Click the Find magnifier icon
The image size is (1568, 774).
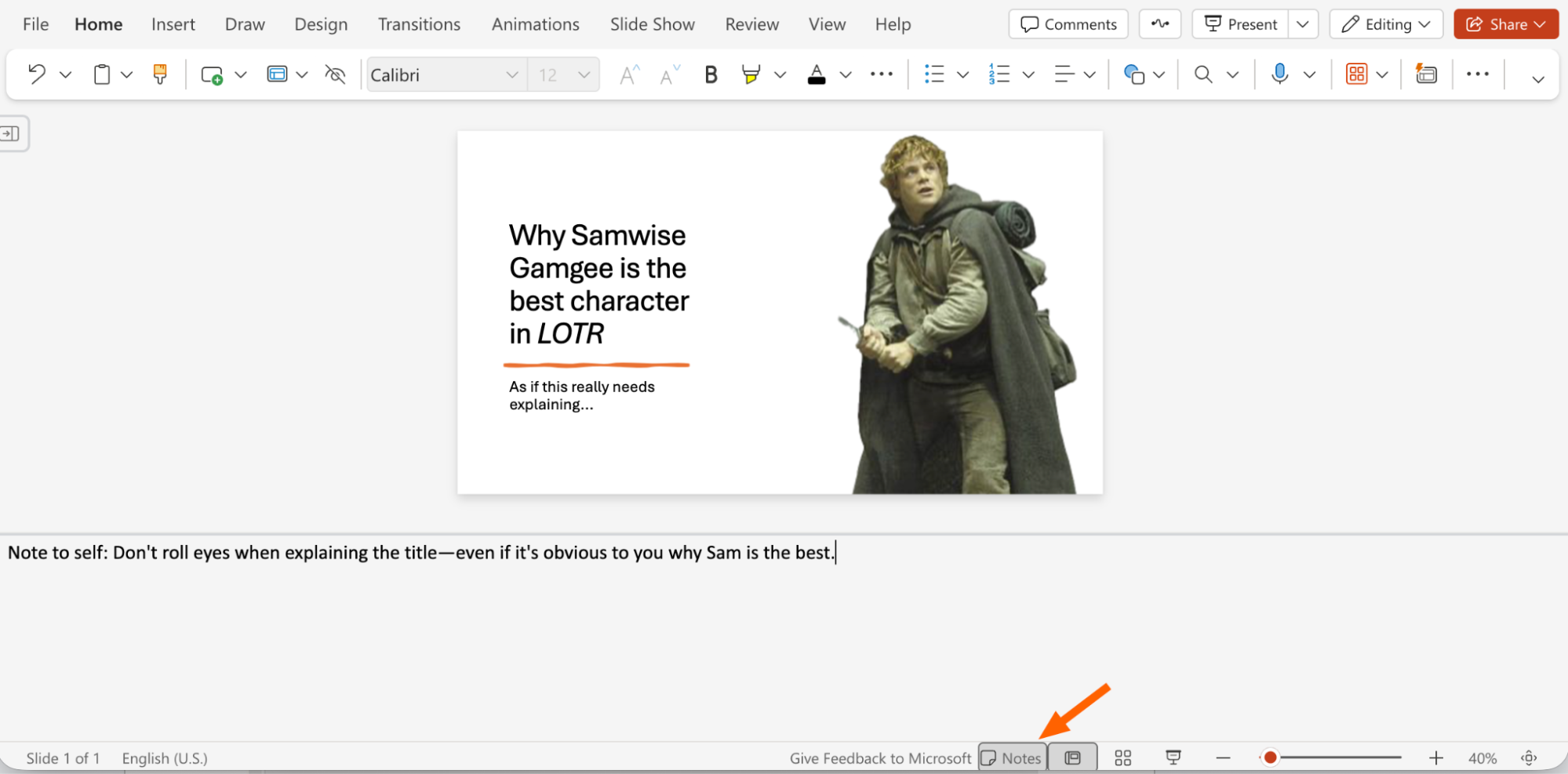tap(1202, 74)
